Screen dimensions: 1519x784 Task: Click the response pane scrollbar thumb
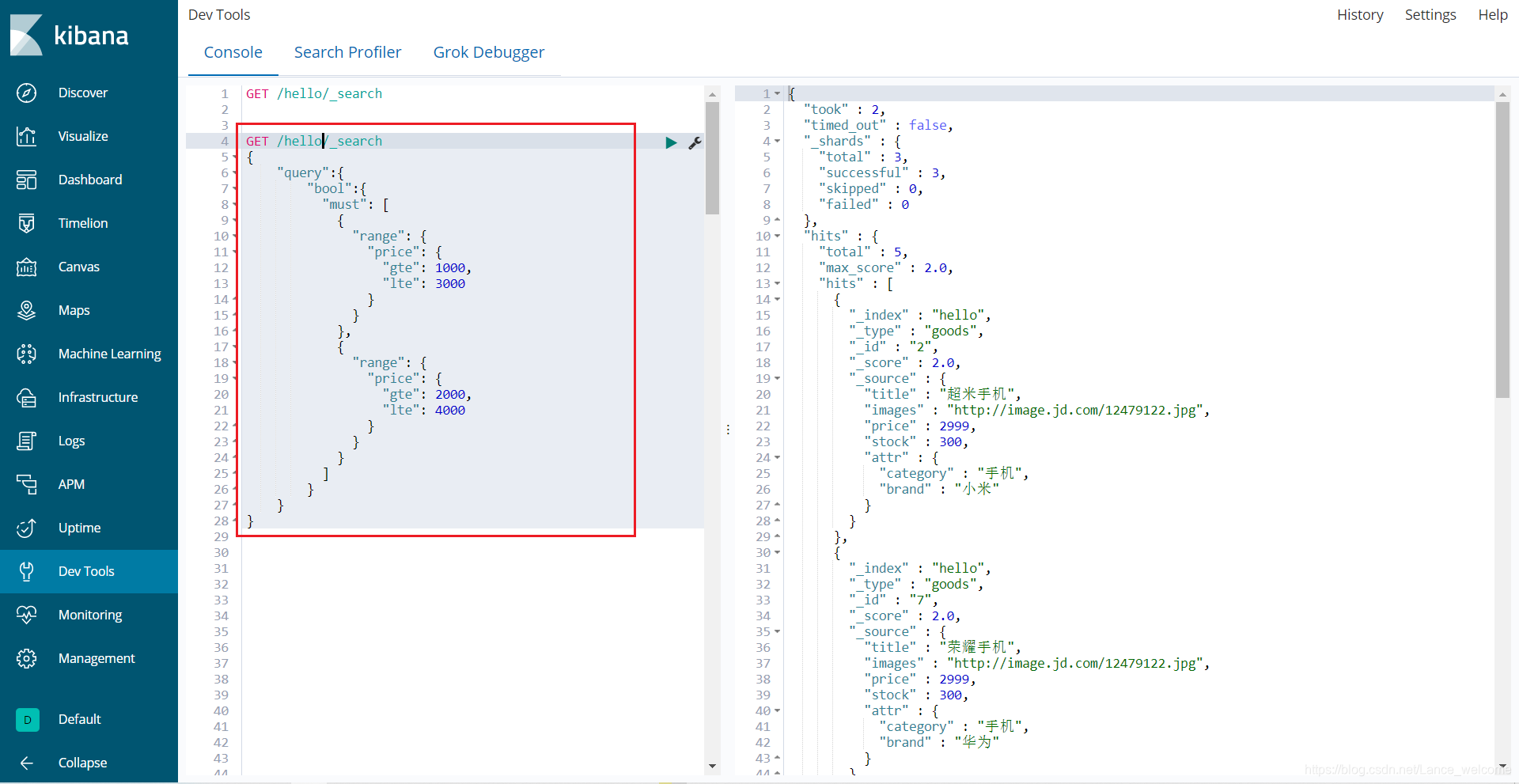coord(1502,250)
